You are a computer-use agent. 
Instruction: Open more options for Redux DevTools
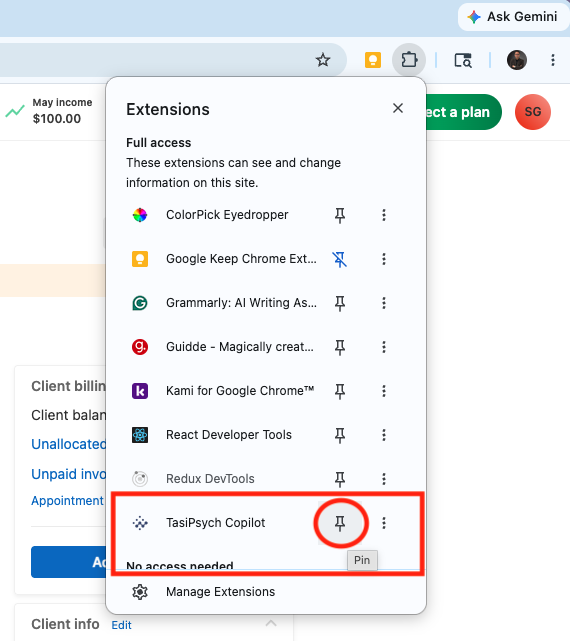pos(384,479)
